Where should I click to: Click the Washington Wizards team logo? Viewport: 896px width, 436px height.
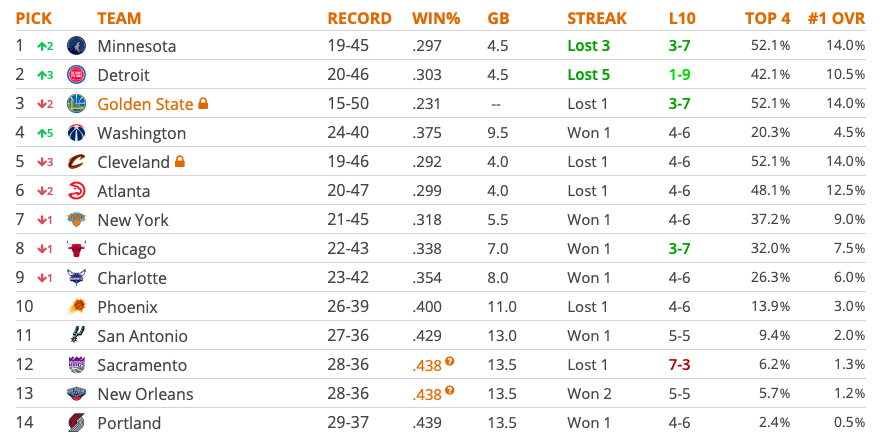click(76, 133)
